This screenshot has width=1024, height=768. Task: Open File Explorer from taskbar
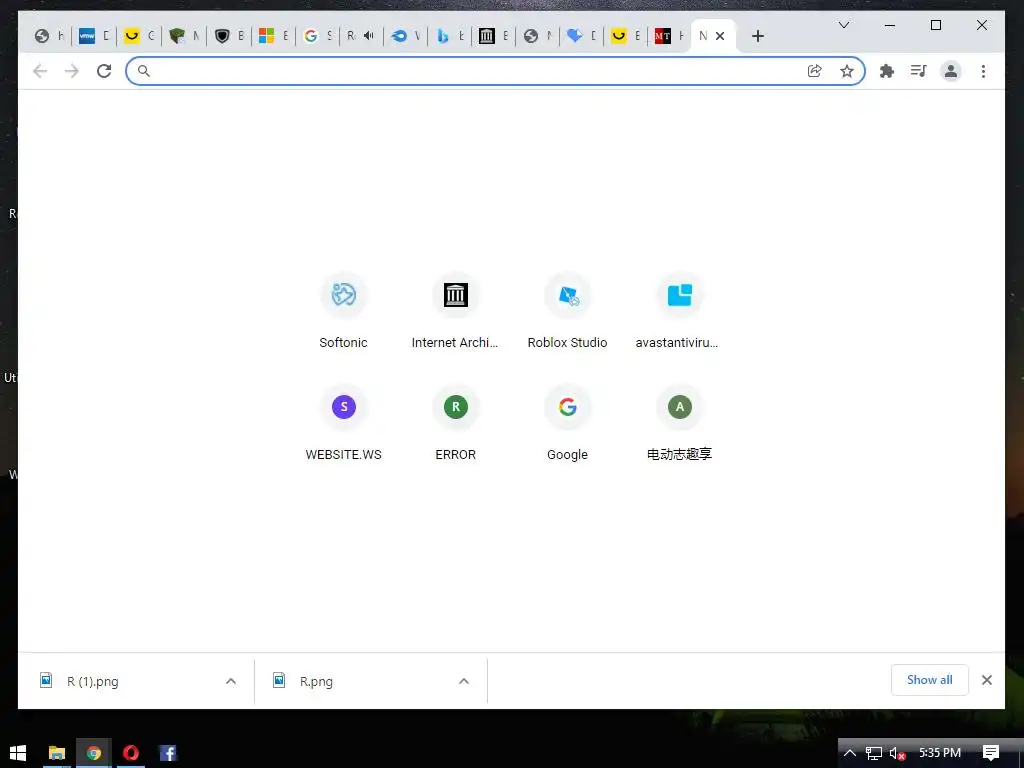[57, 753]
